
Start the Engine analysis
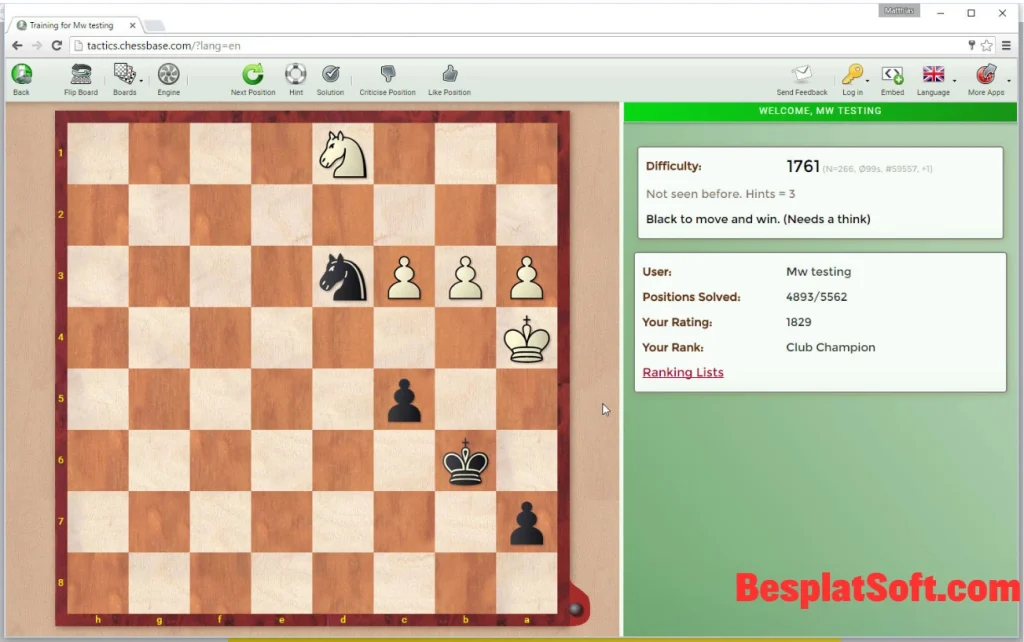(x=168, y=74)
